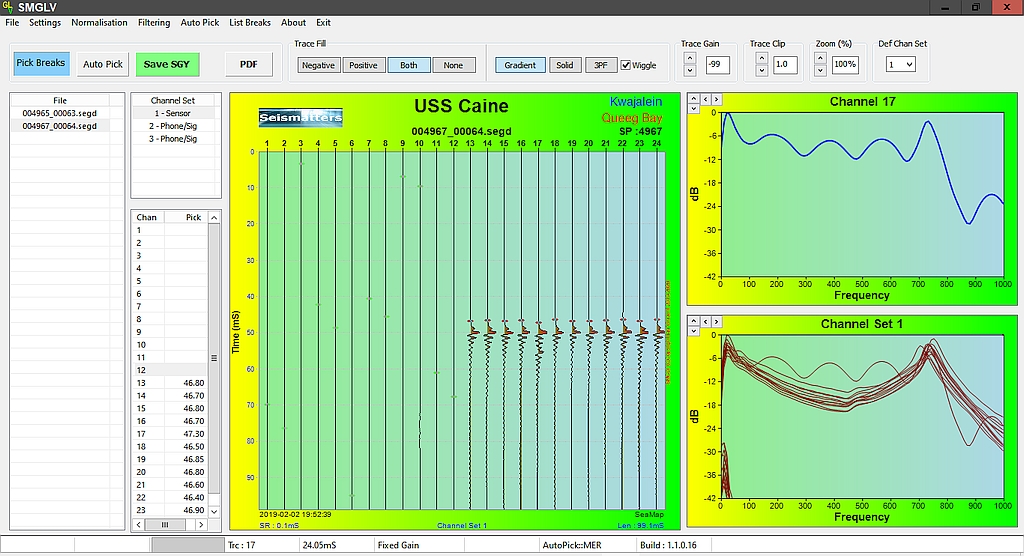Open Normalisation menu
Screen dimensions: 1024x556
pyautogui.click(x=99, y=22)
